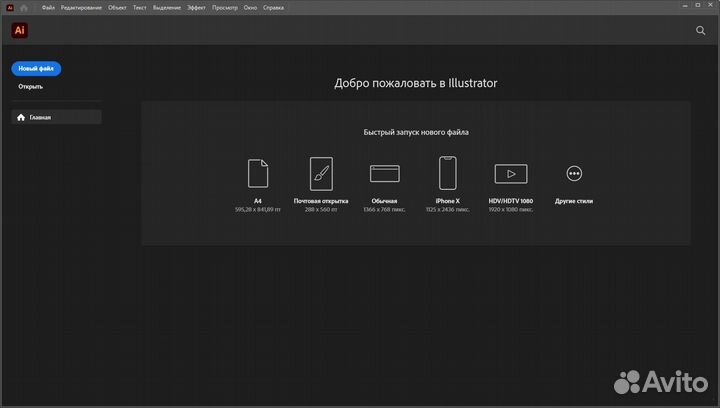Click the 1920 x 1080 пикс. dimensions
The height and width of the screenshot is (408, 720).
click(511, 209)
